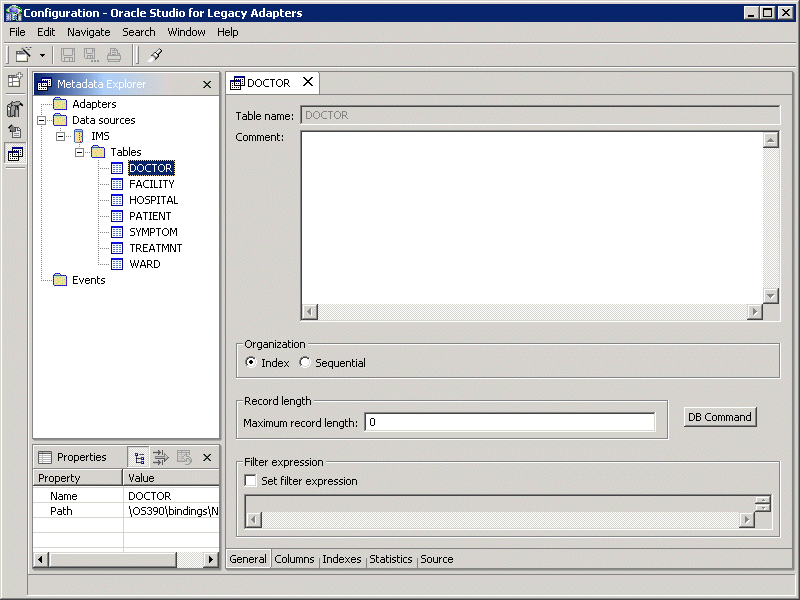This screenshot has width=800, height=600.
Task: Select the Index organization radio button
Action: click(251, 362)
